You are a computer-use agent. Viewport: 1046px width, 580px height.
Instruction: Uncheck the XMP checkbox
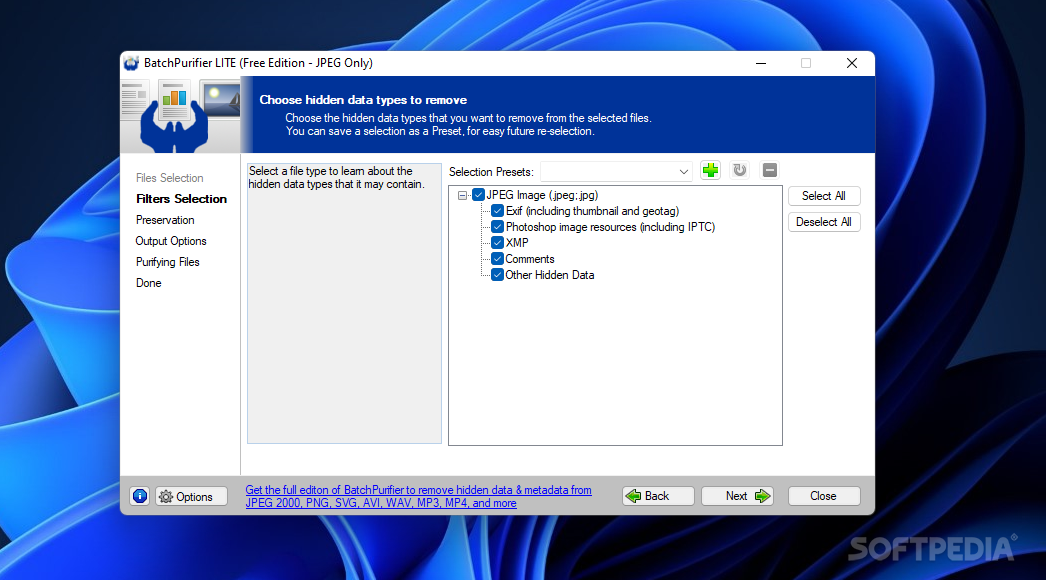(498, 242)
